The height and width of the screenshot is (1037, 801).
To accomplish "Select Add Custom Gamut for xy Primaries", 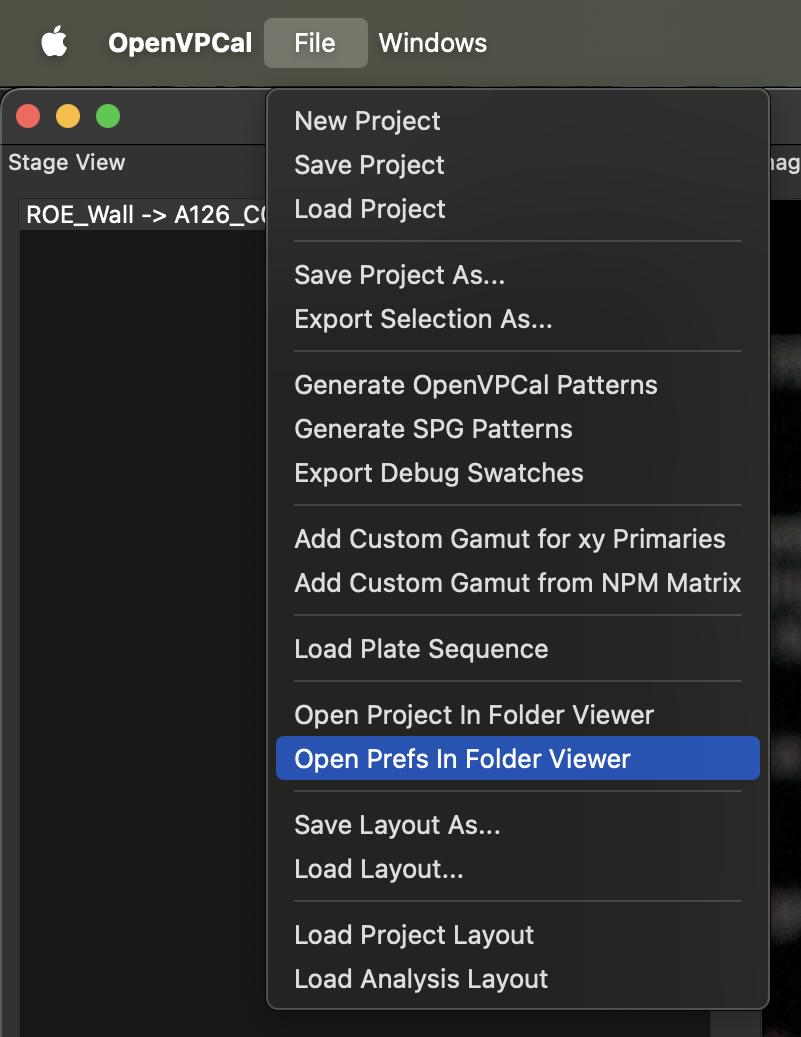I will click(x=518, y=539).
